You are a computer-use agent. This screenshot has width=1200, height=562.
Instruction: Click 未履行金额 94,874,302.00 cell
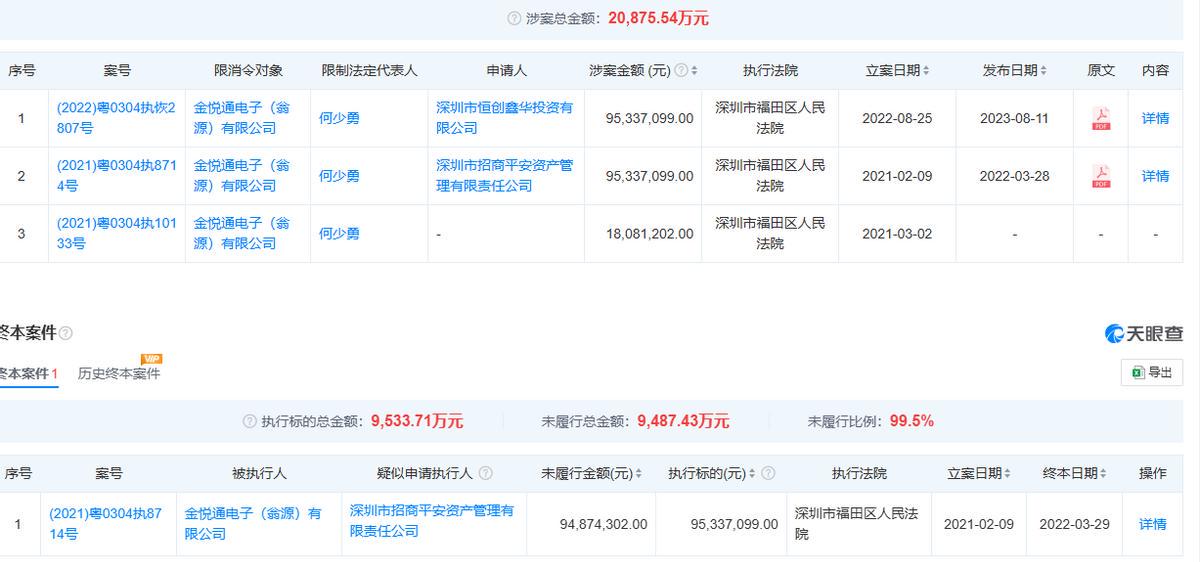tap(603, 524)
